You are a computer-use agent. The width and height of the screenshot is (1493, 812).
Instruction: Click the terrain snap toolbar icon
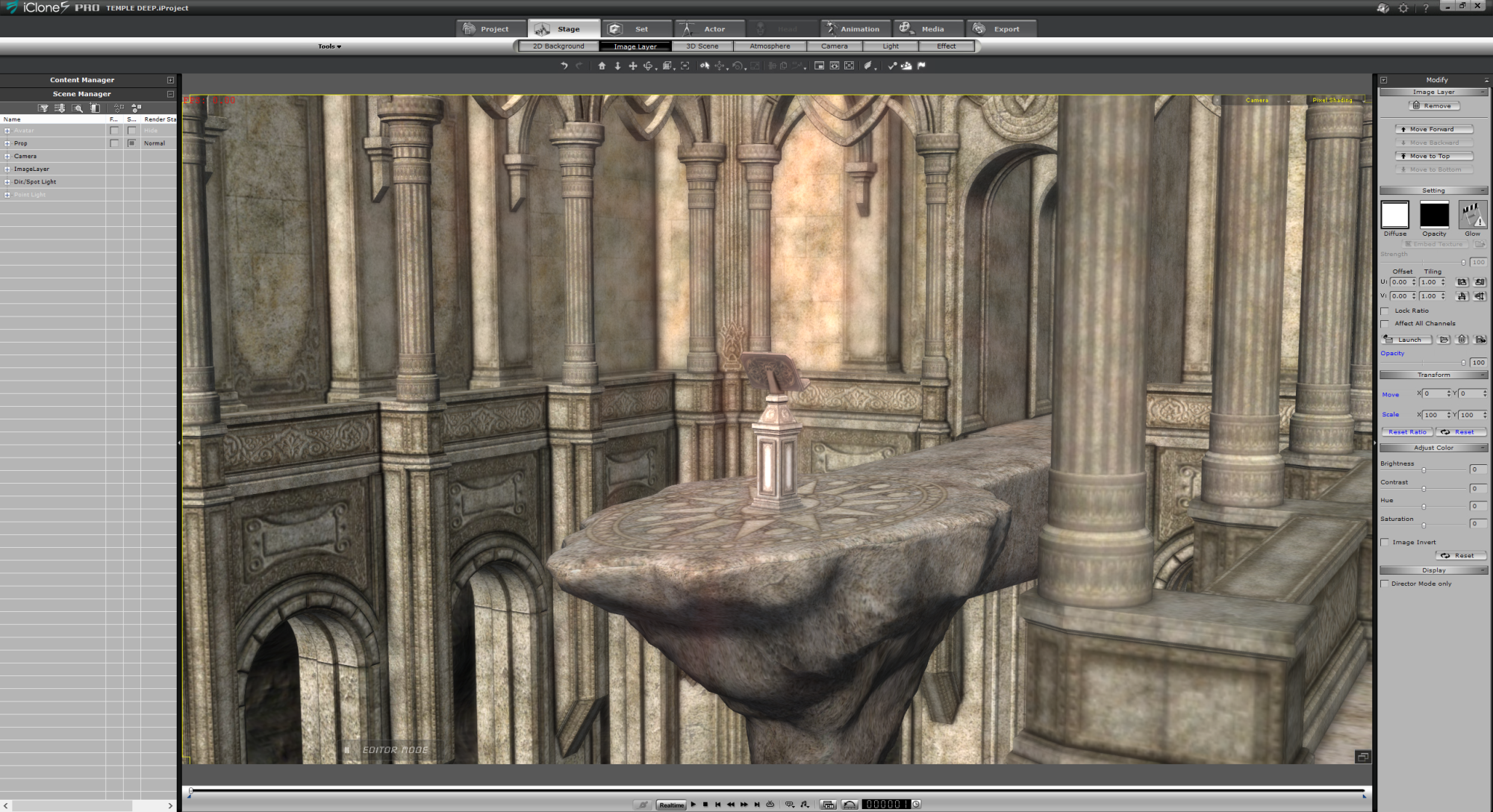click(x=906, y=66)
